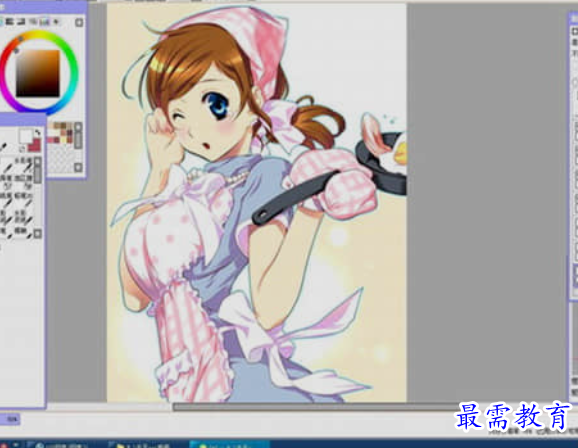Select the white foreground color box
Image resolution: width=578 pixels, height=448 pixels.
point(25,136)
